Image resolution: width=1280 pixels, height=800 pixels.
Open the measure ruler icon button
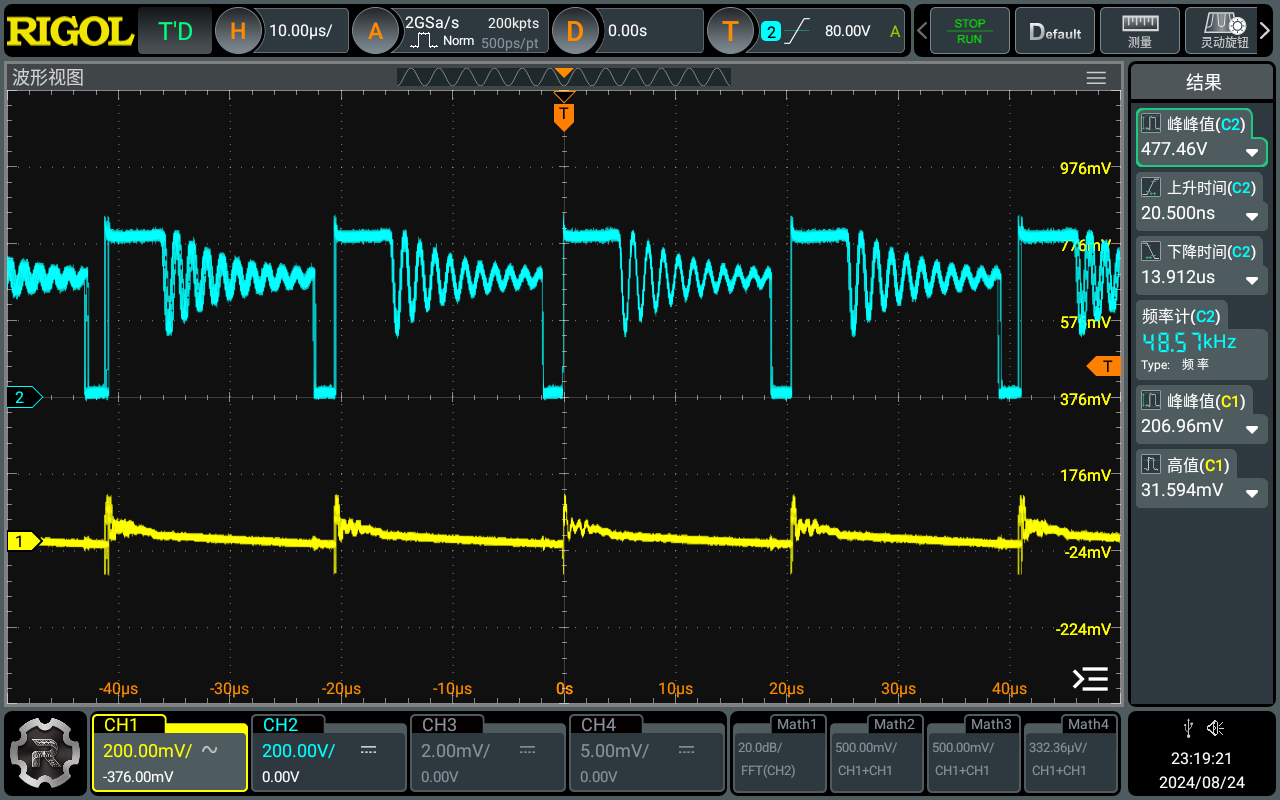click(x=1139, y=31)
